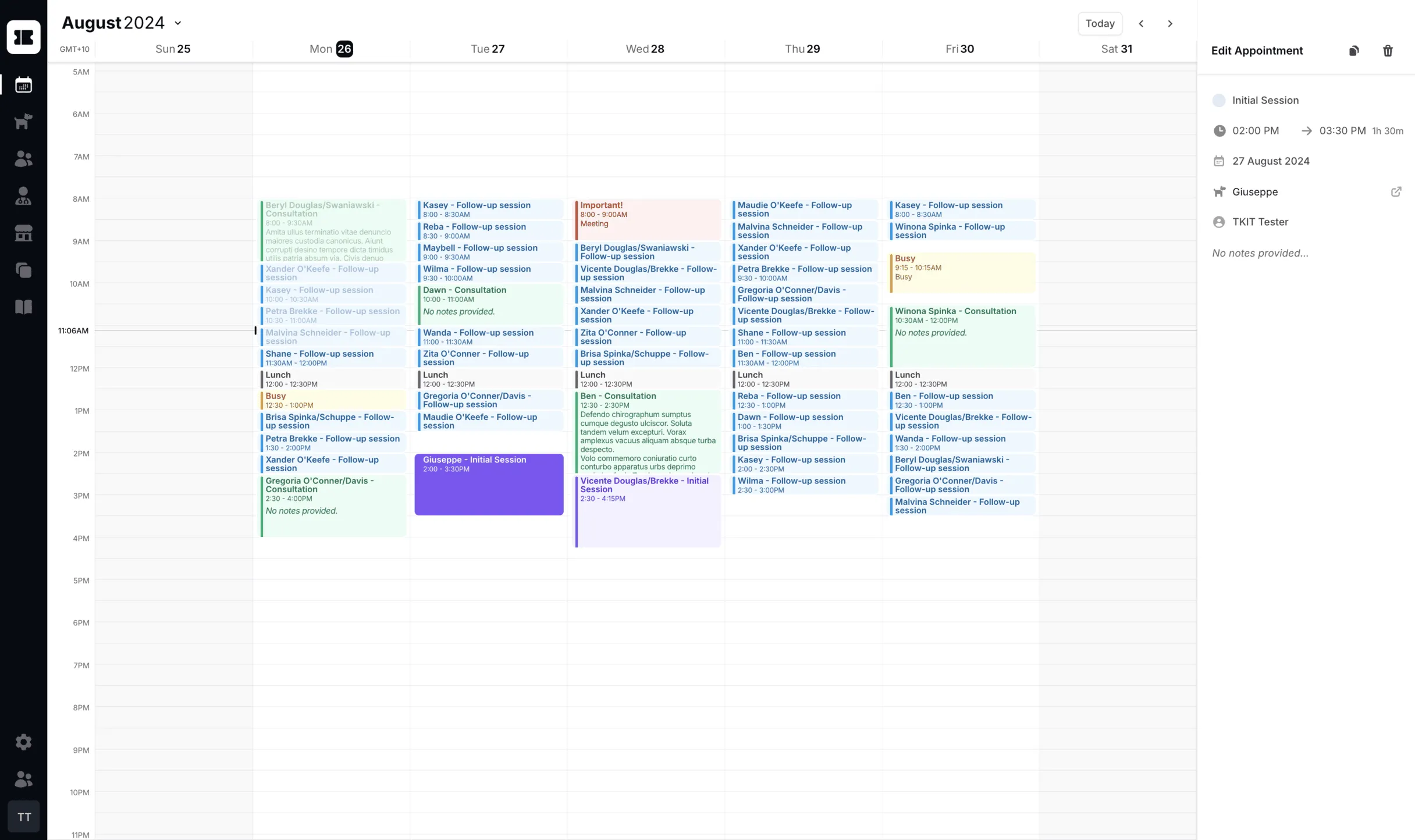This screenshot has width=1415, height=840.
Task: Edit the 02:00 PM start time field
Action: pyautogui.click(x=1257, y=130)
